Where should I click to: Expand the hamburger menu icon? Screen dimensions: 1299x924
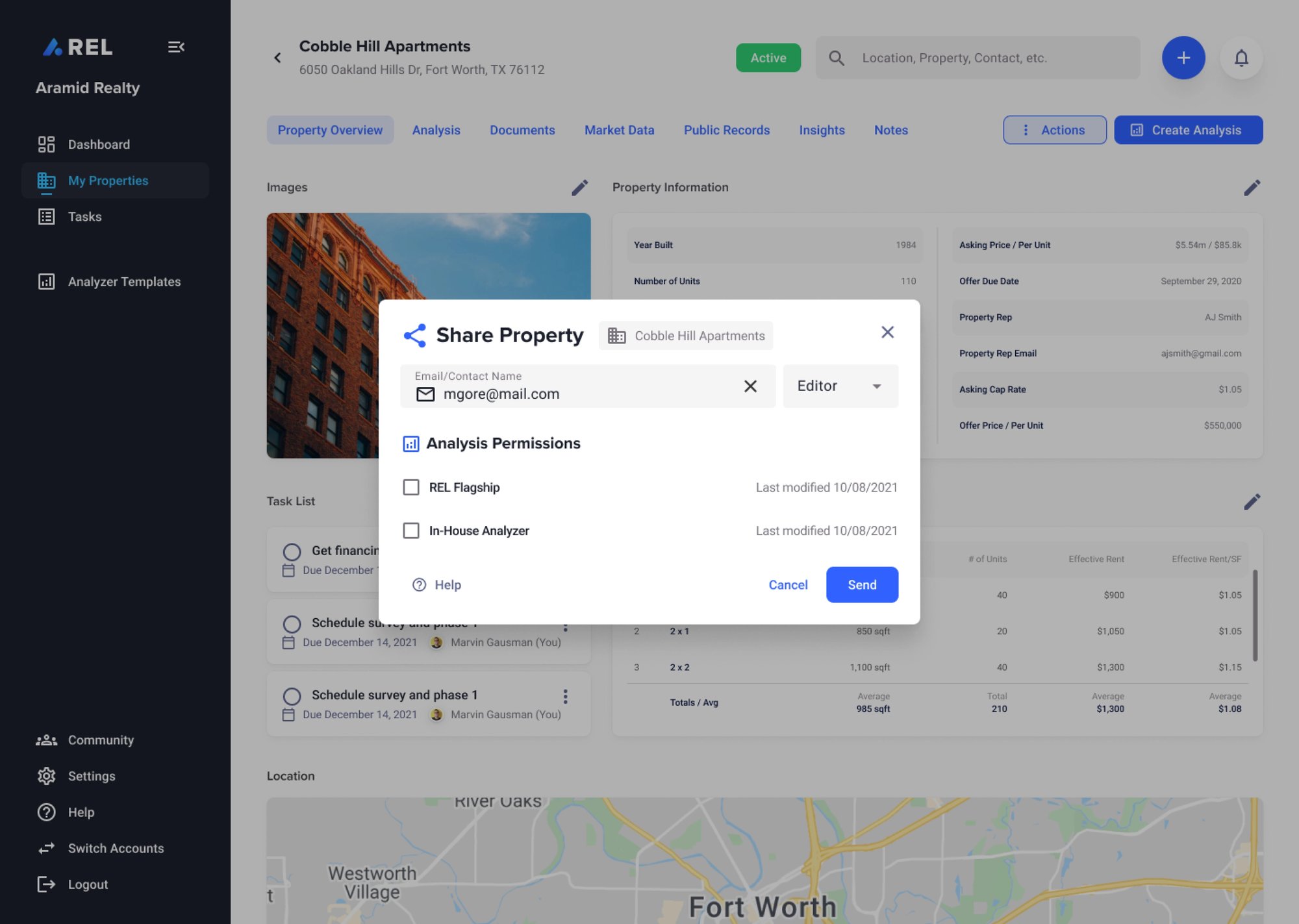click(x=175, y=46)
